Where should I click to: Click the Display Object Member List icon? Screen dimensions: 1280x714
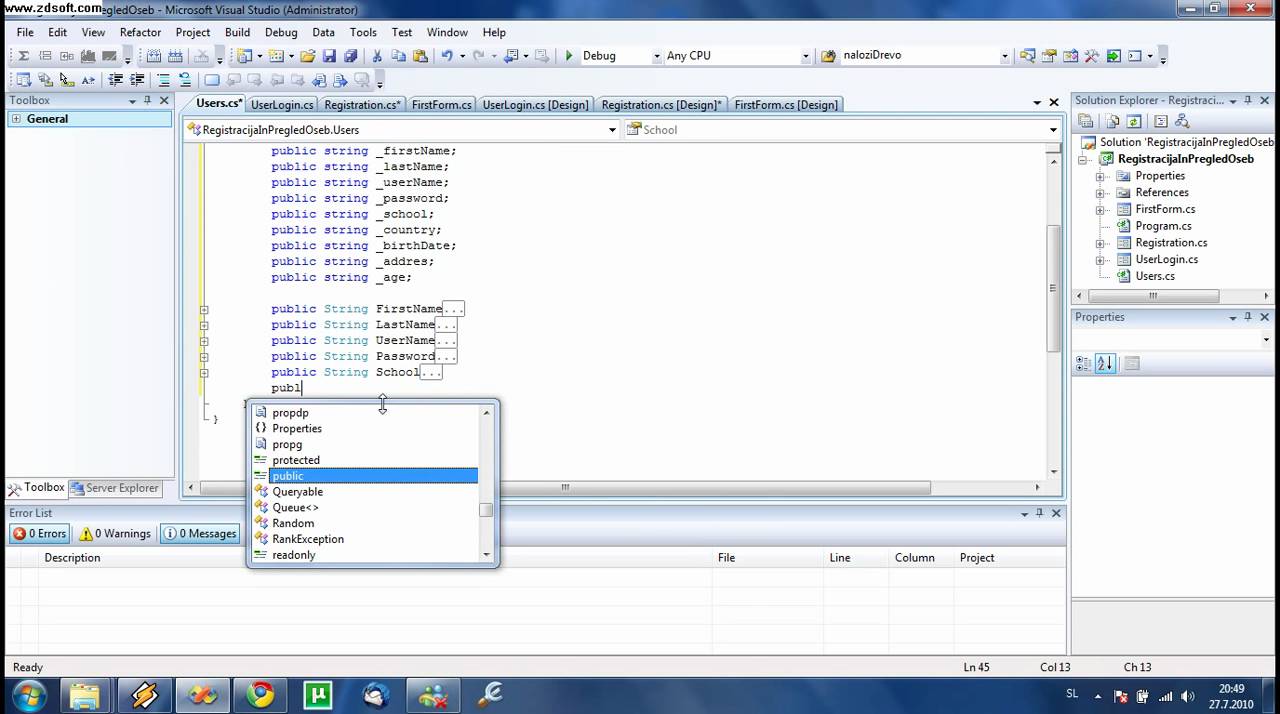pyautogui.click(x=24, y=80)
